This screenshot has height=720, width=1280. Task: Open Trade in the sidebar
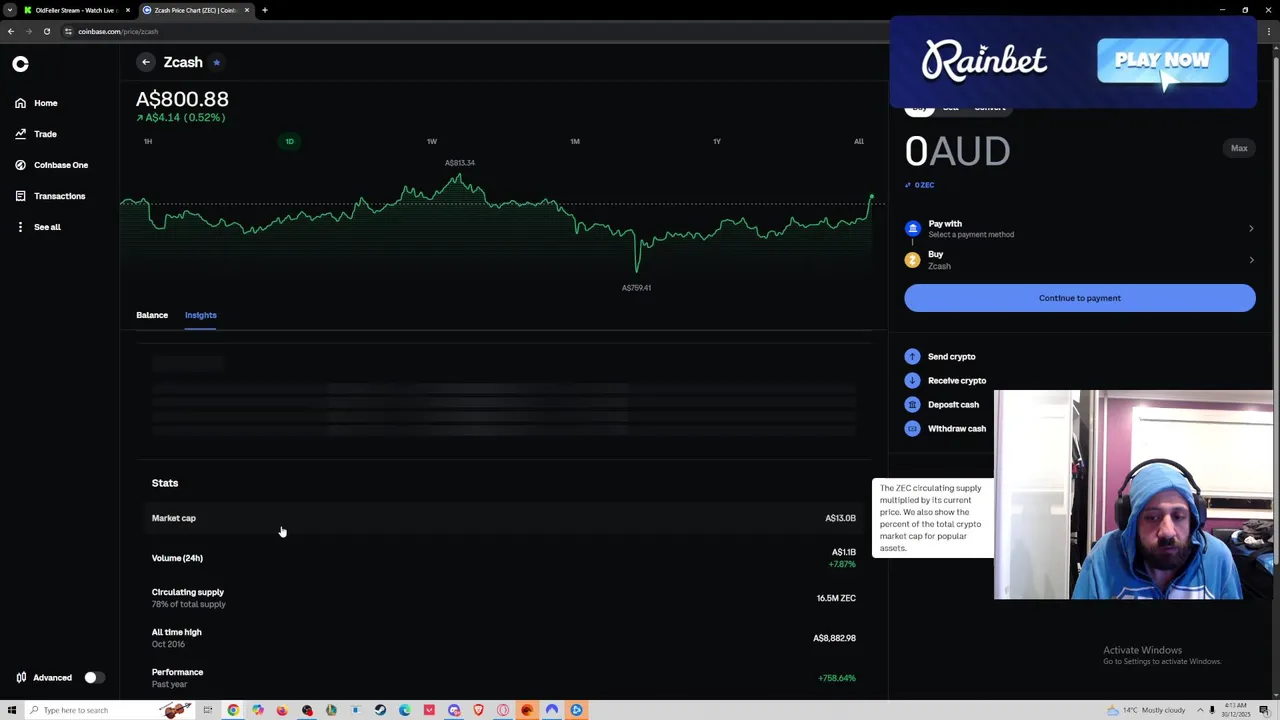[x=36, y=134]
